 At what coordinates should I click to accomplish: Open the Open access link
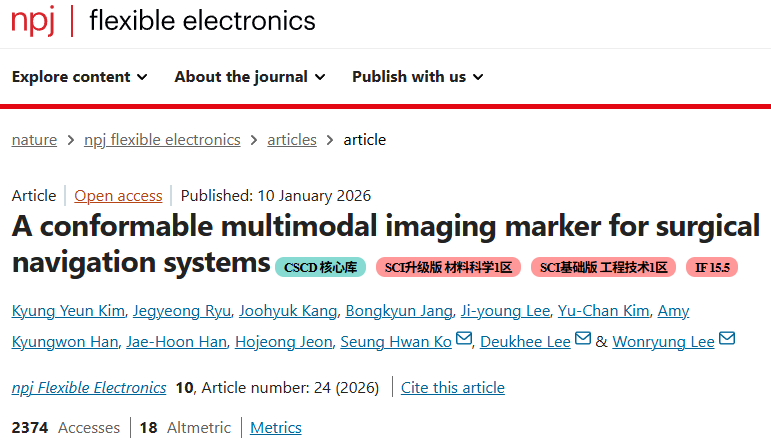coord(118,196)
